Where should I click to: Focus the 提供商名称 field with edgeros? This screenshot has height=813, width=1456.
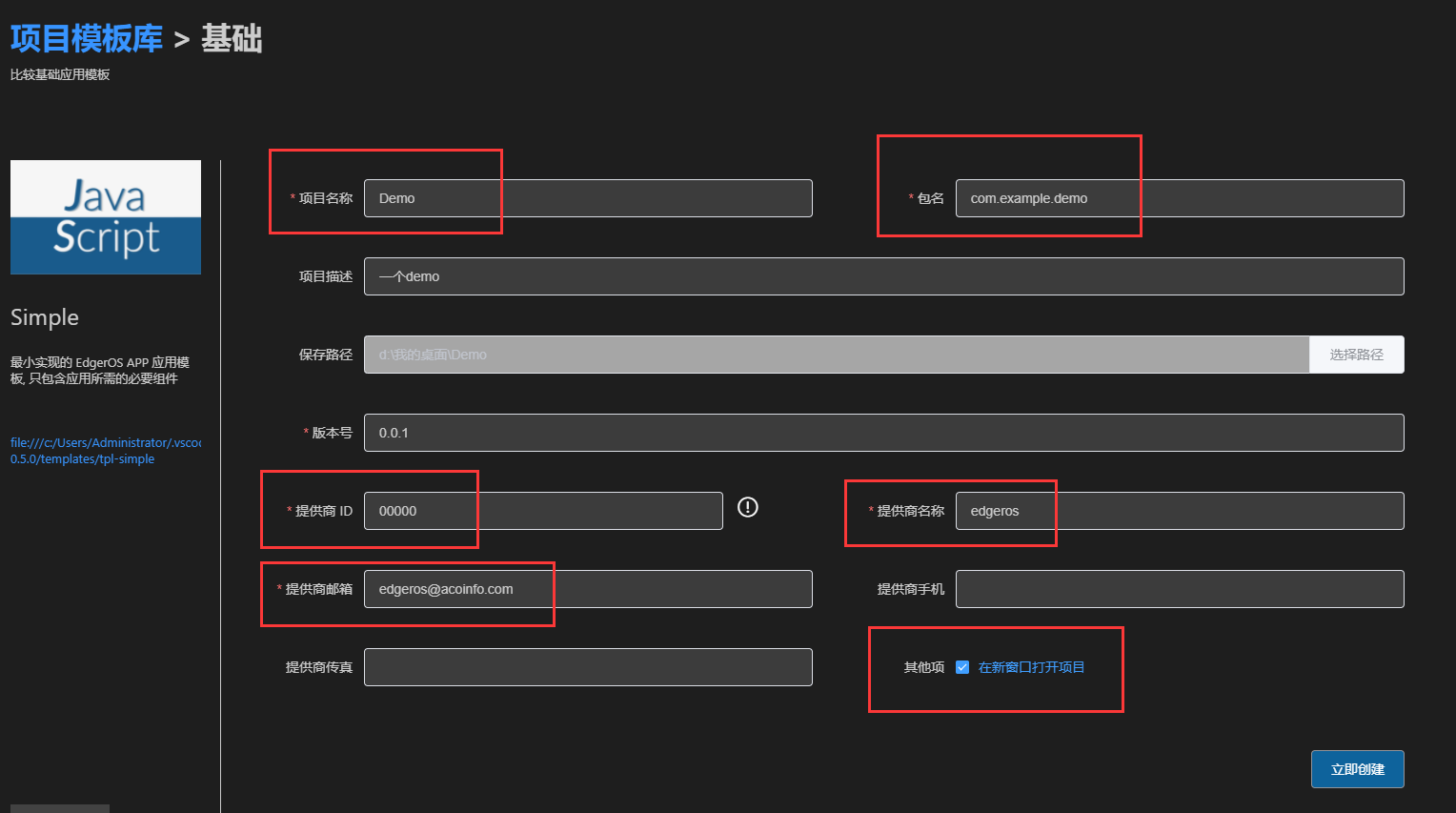[x=1180, y=511]
